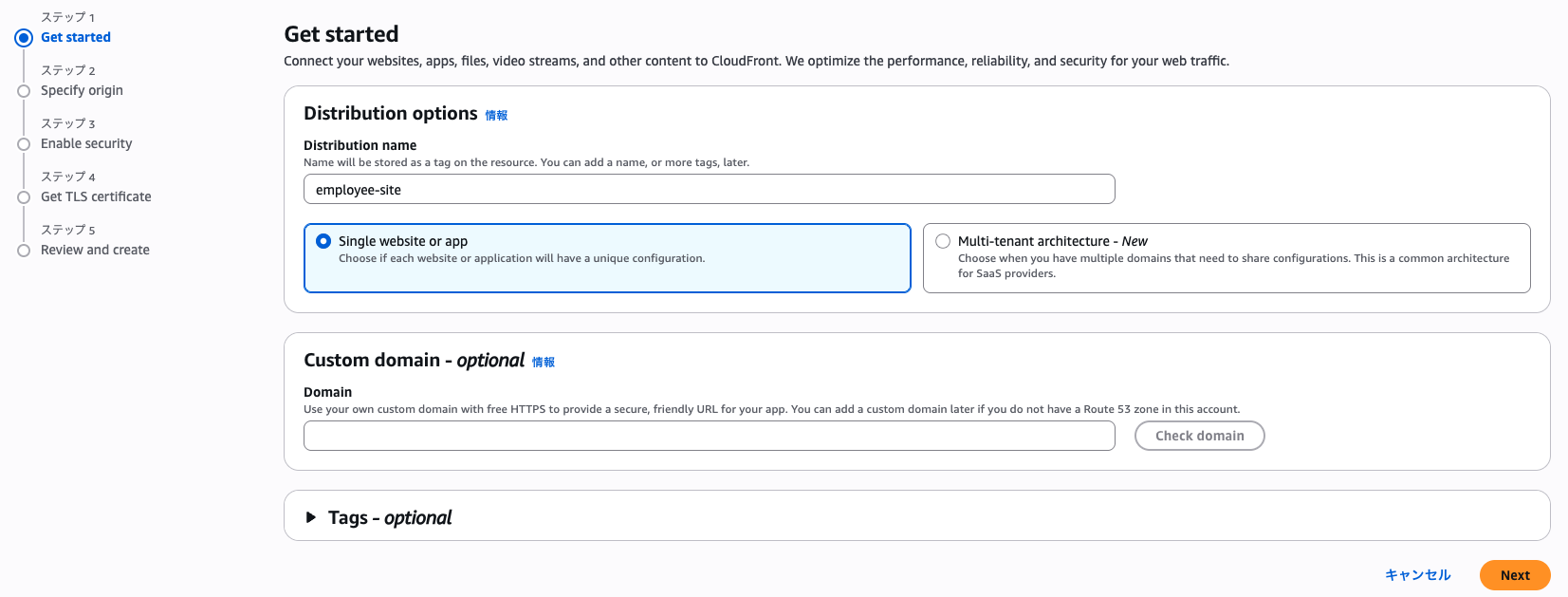Go to the Enable security step
Image resolution: width=1568 pixels, height=597 pixels.
pos(86,143)
